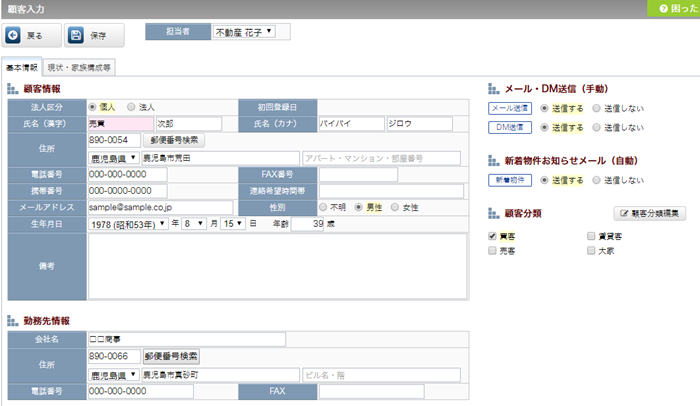This screenshot has height=406, width=700.
Task: Open the 担当者 dropdown
Action: pos(244,32)
